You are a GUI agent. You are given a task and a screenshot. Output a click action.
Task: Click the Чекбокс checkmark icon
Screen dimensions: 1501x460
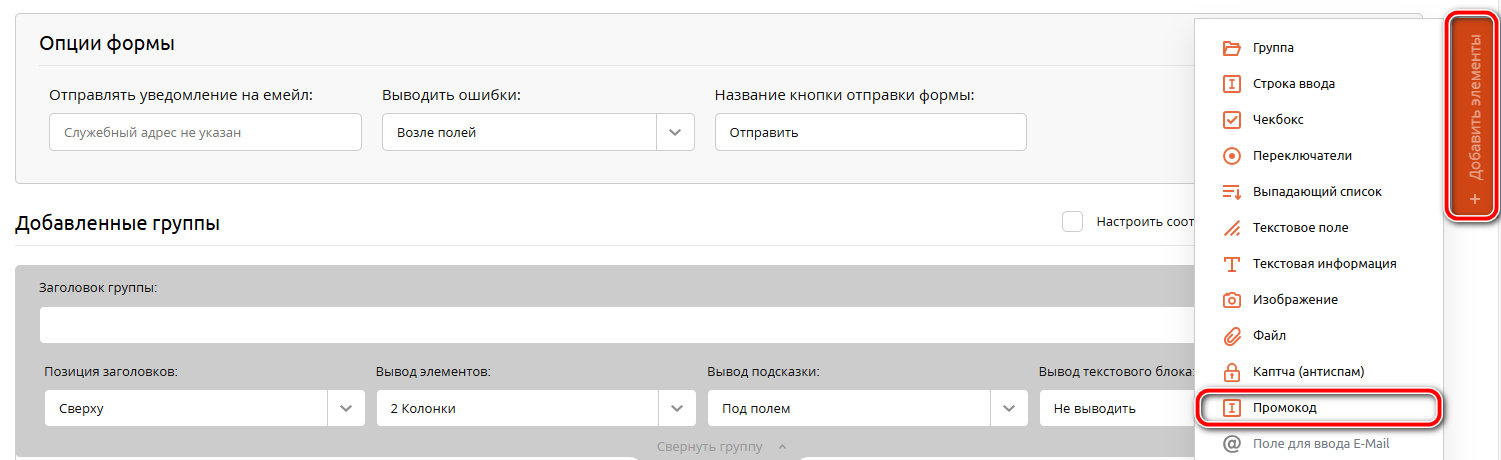pos(1232,120)
